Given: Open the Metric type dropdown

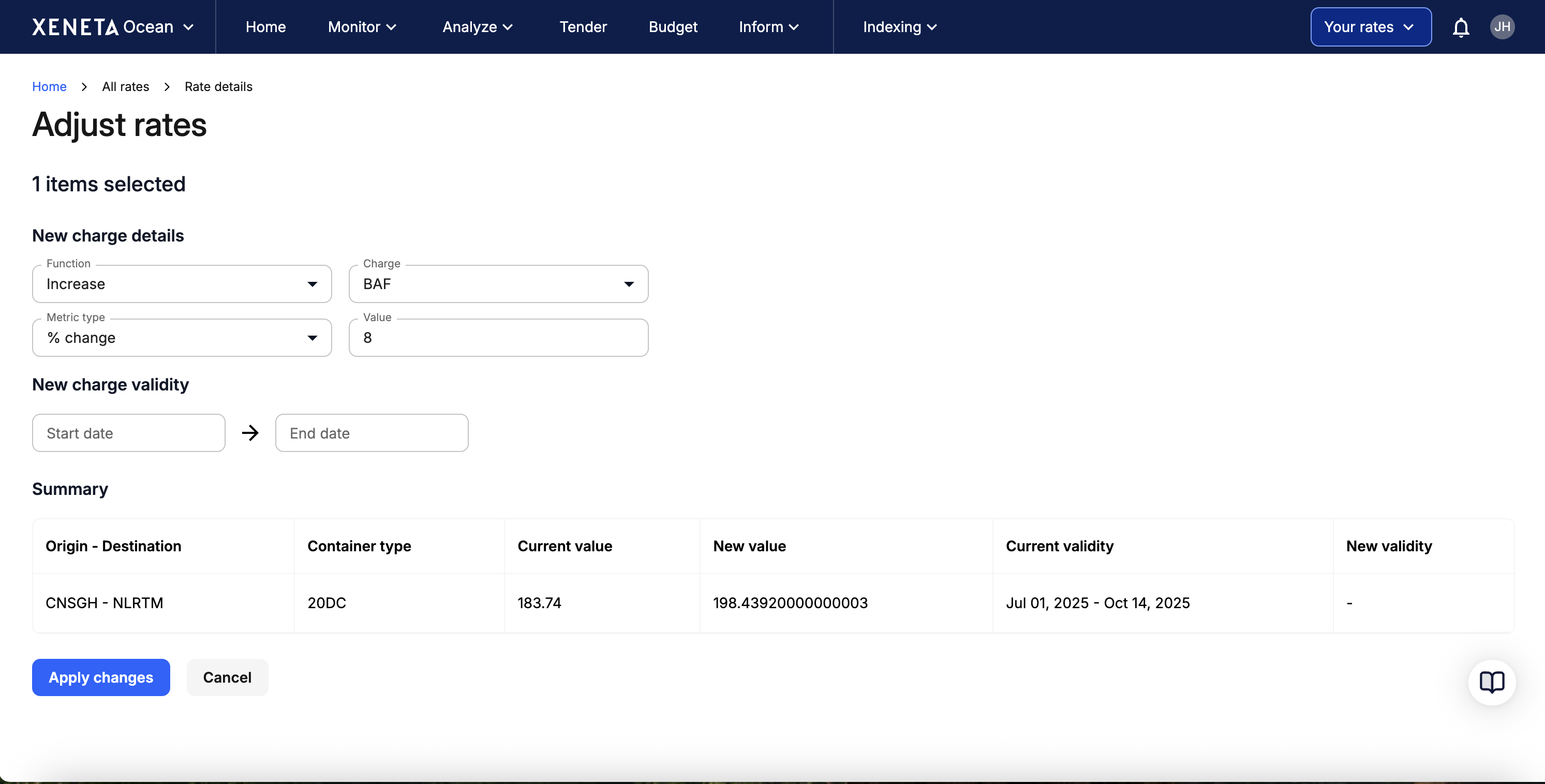Looking at the screenshot, I should coord(182,338).
